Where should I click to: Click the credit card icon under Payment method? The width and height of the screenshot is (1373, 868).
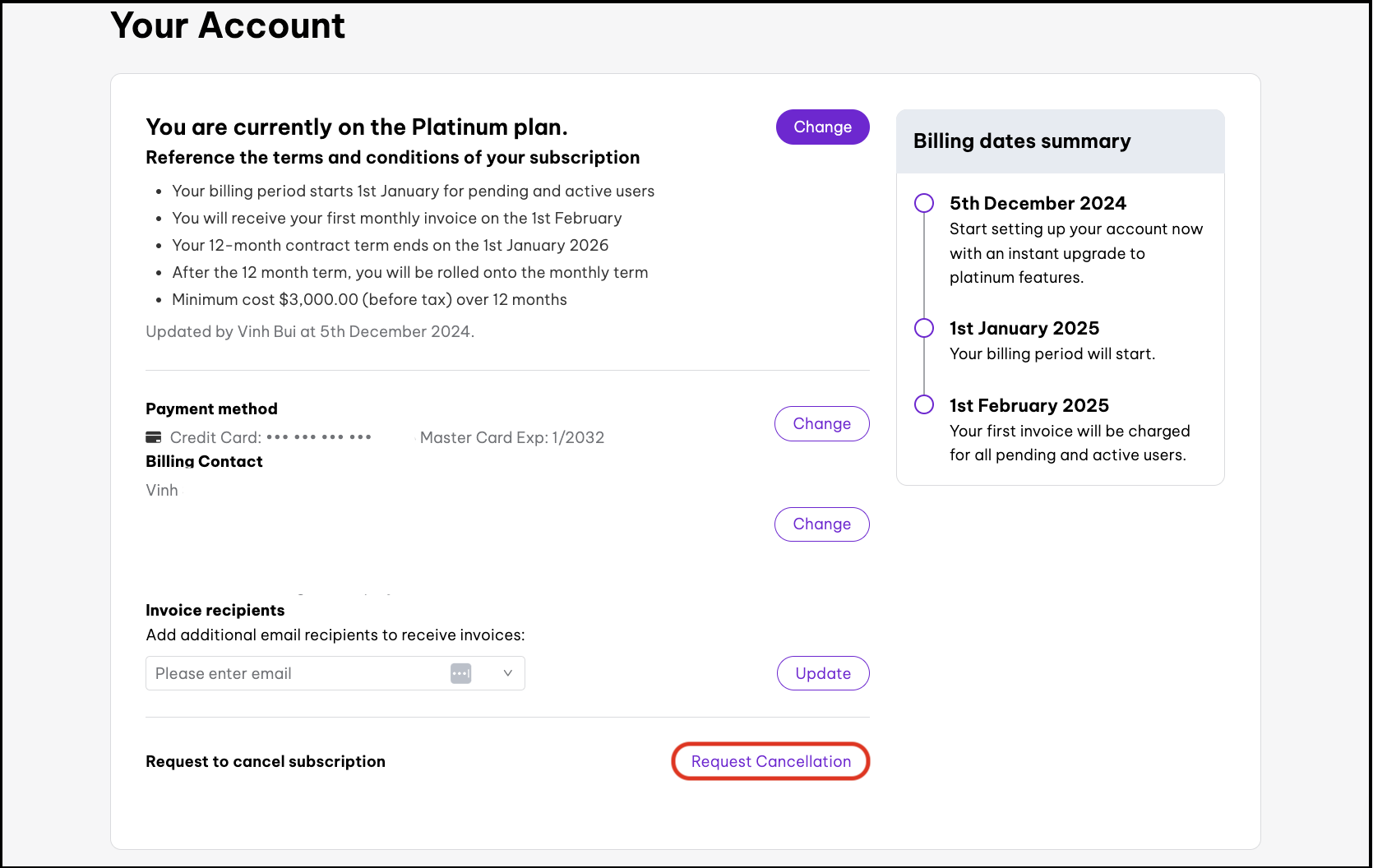(x=154, y=437)
